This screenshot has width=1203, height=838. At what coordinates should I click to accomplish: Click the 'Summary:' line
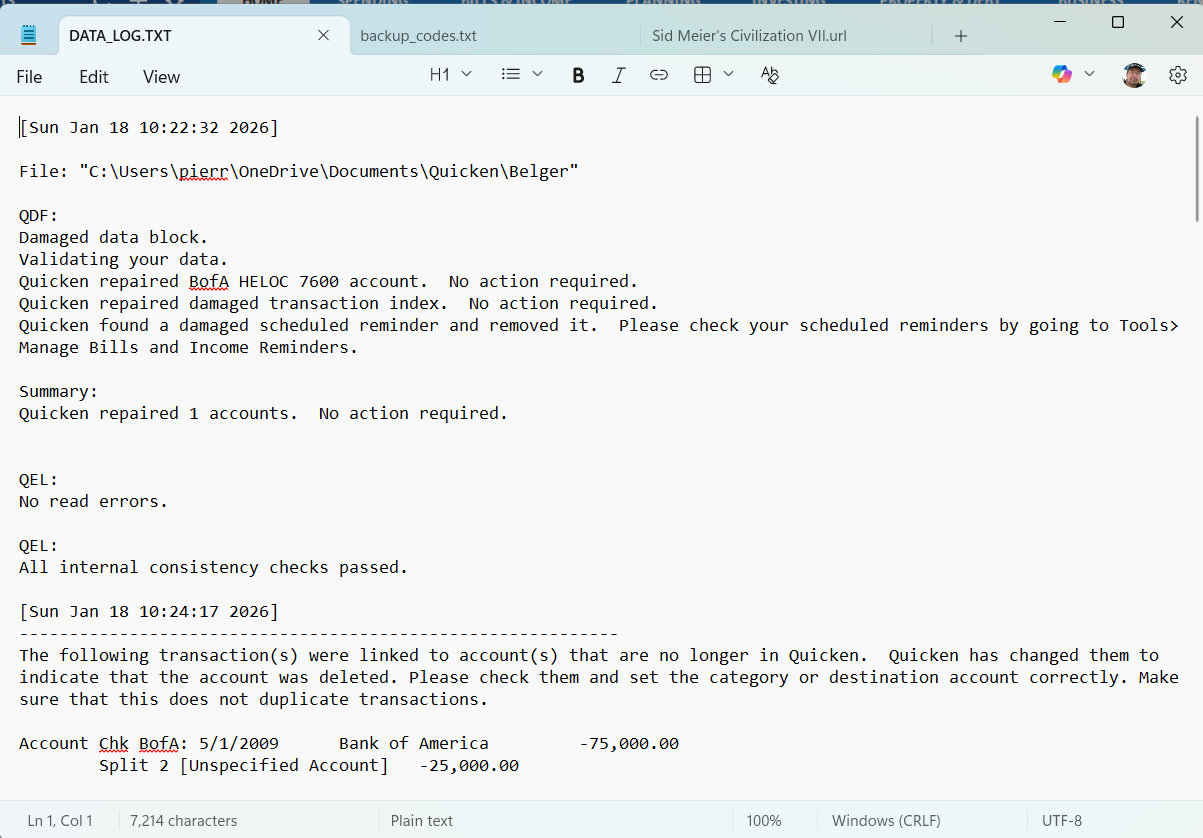pyautogui.click(x=59, y=392)
